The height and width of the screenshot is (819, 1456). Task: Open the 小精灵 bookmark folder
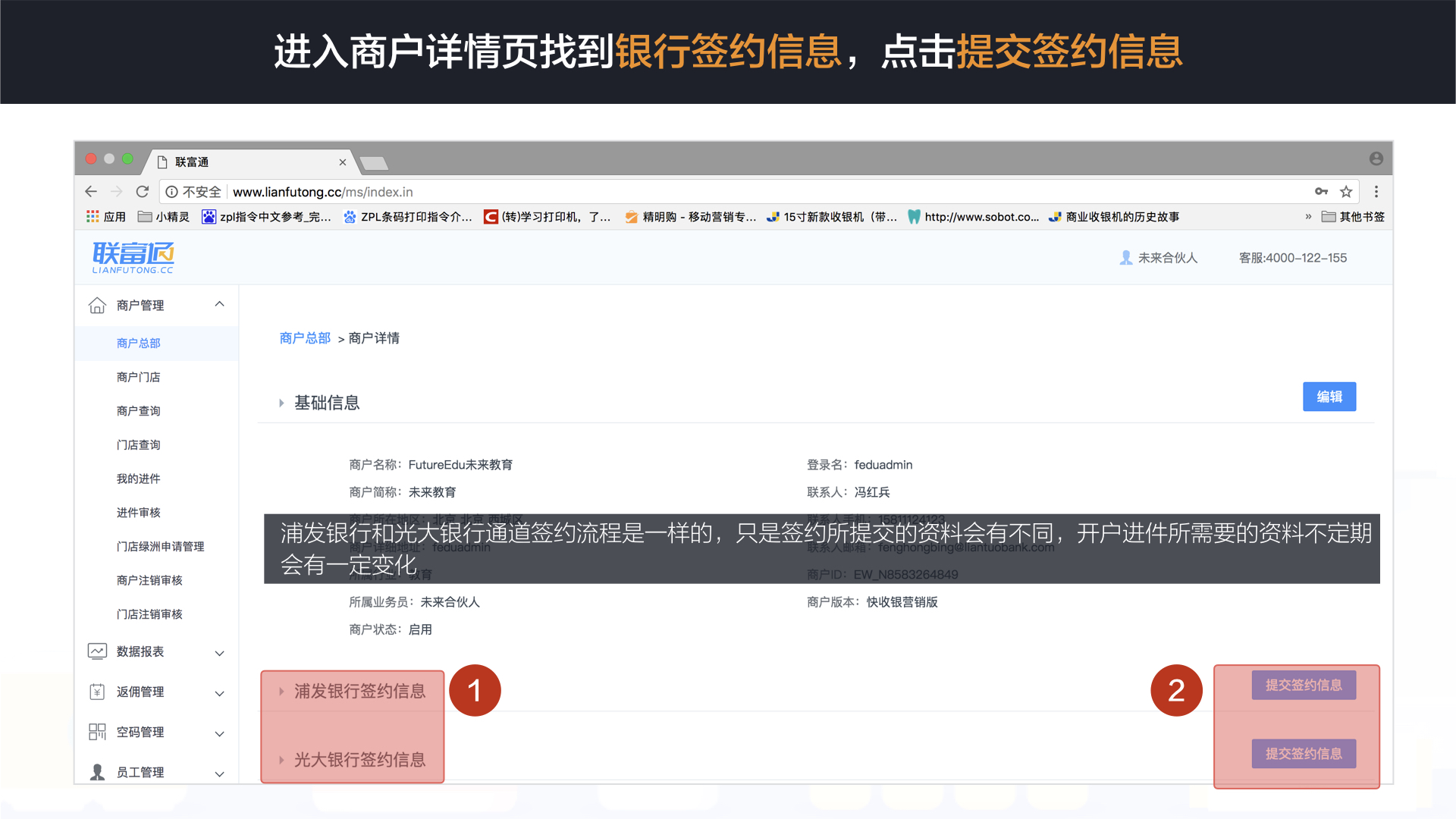(164, 217)
